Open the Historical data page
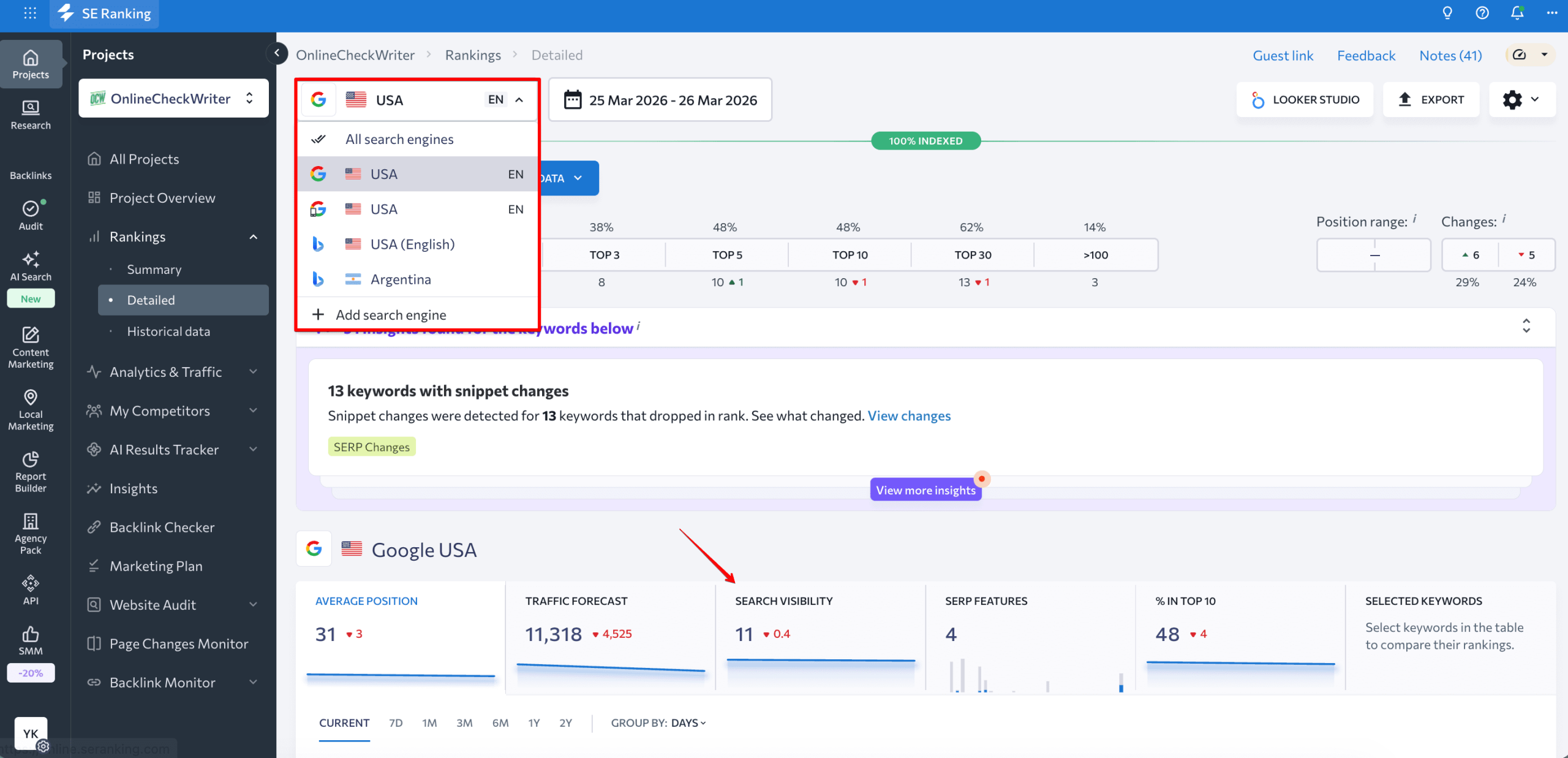 pos(168,331)
